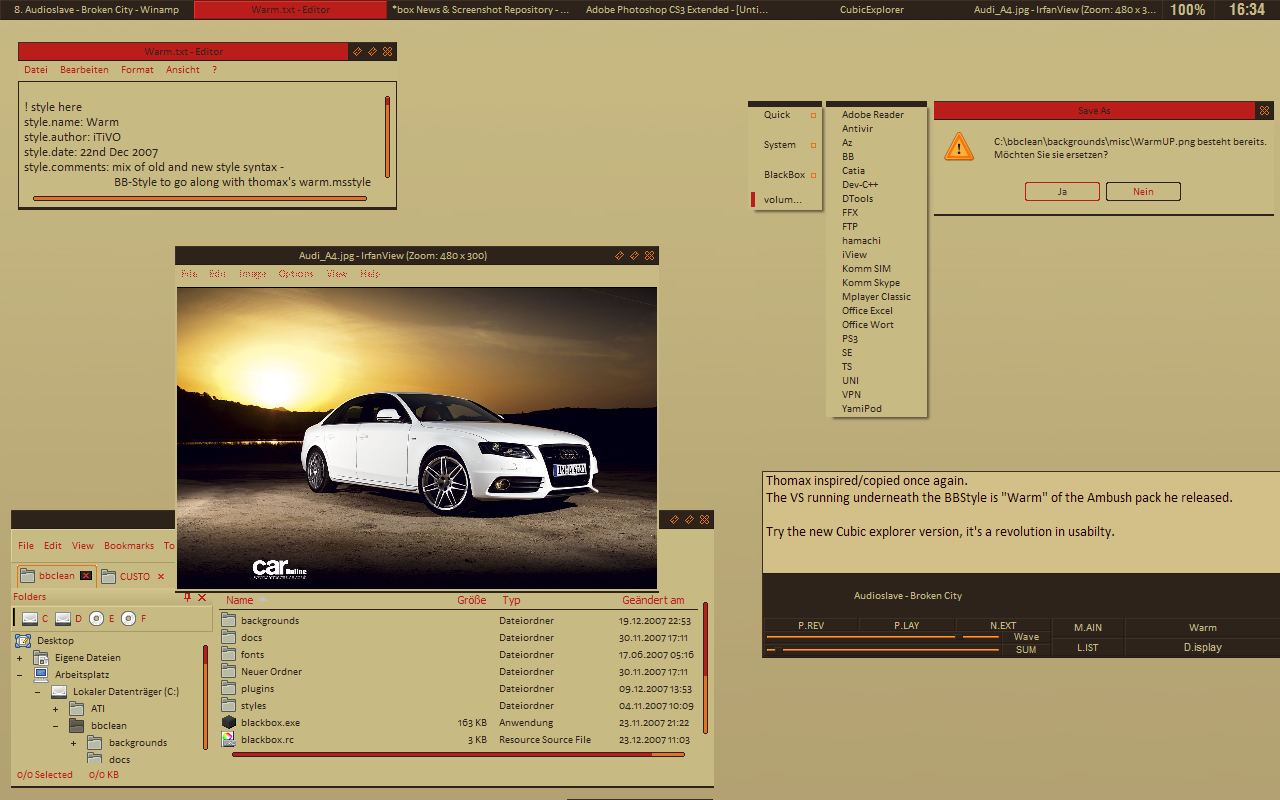
Task: Click the backgrounds folder icon in file list
Action: 228,620
